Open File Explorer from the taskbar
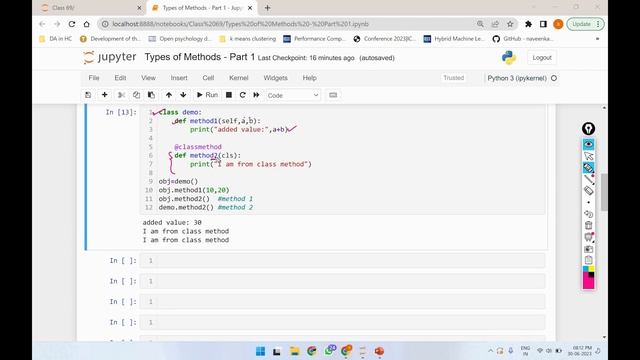 294,351
